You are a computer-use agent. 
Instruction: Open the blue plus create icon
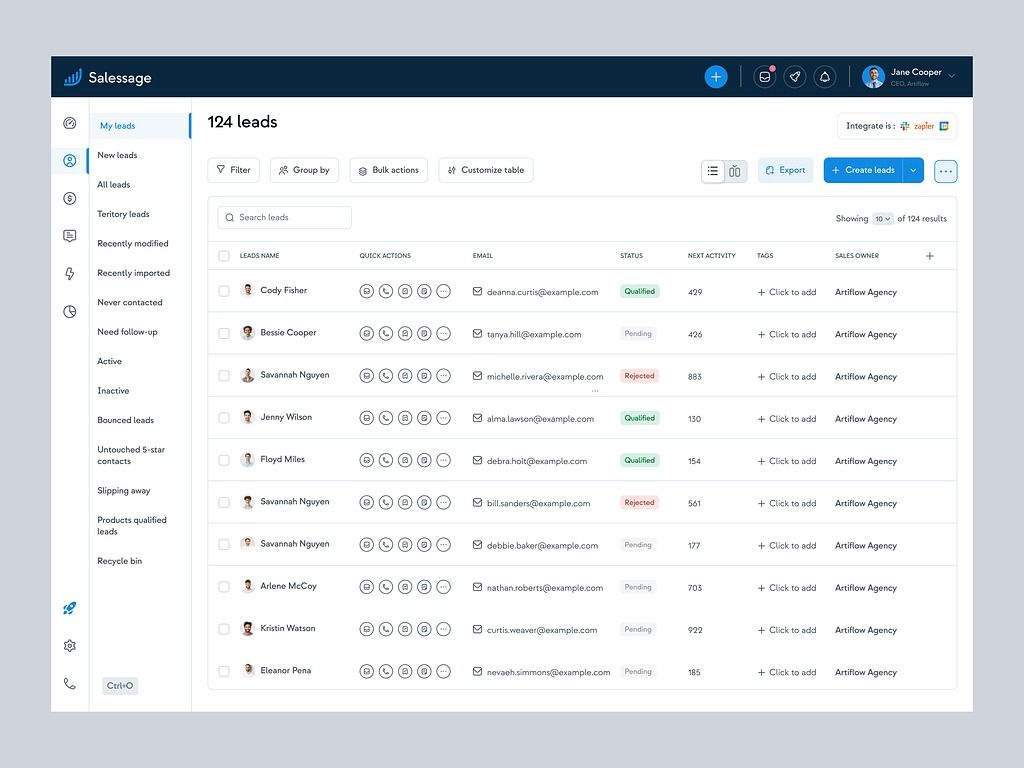[x=716, y=76]
